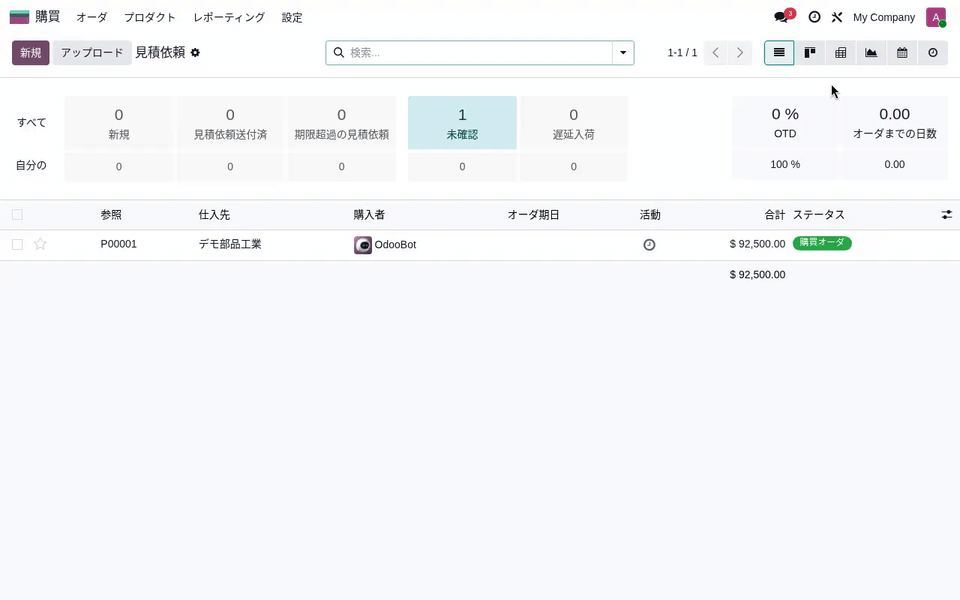Open the My Company switcher

tap(883, 17)
